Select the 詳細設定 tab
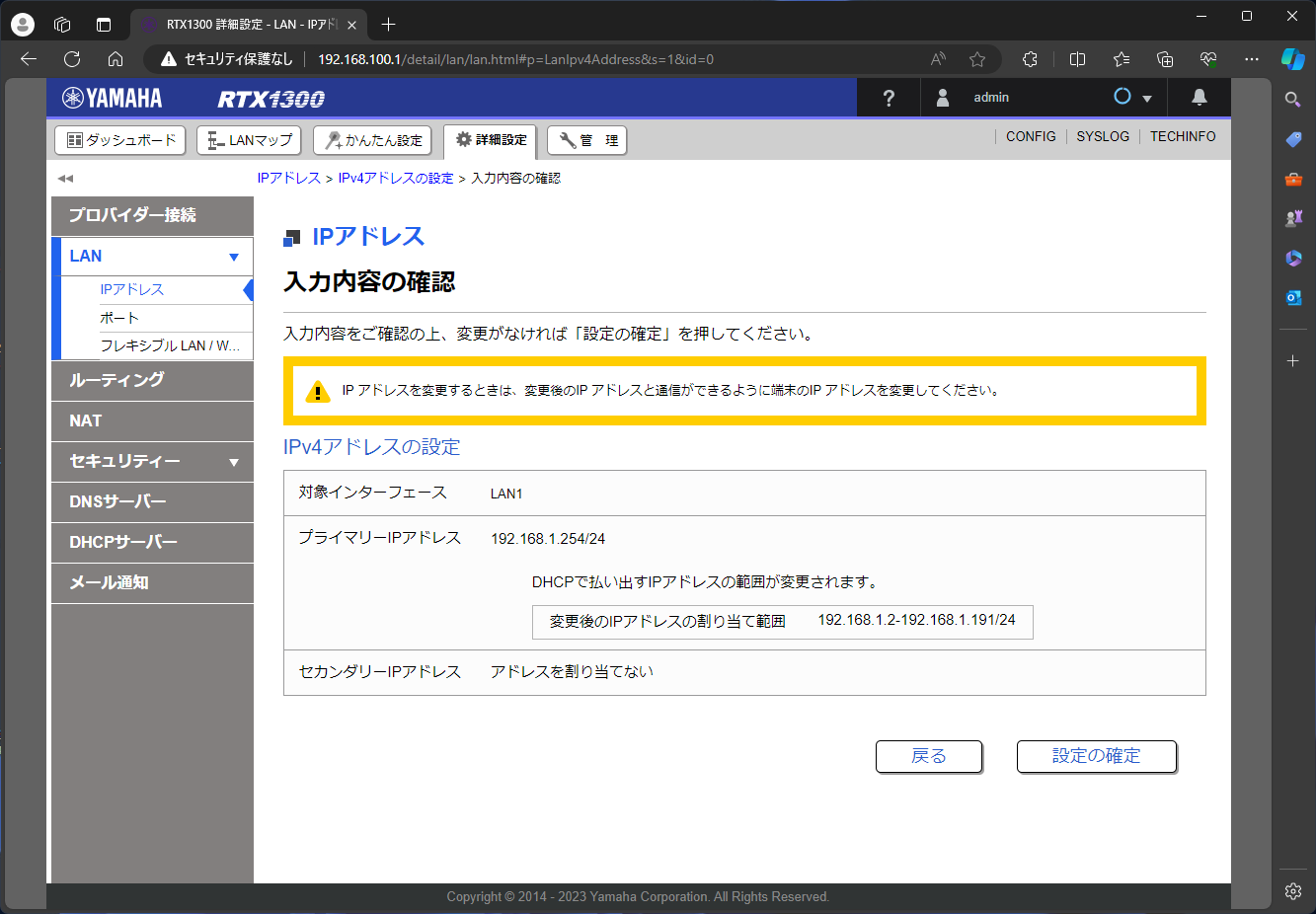Image resolution: width=1316 pixels, height=914 pixels. (490, 140)
